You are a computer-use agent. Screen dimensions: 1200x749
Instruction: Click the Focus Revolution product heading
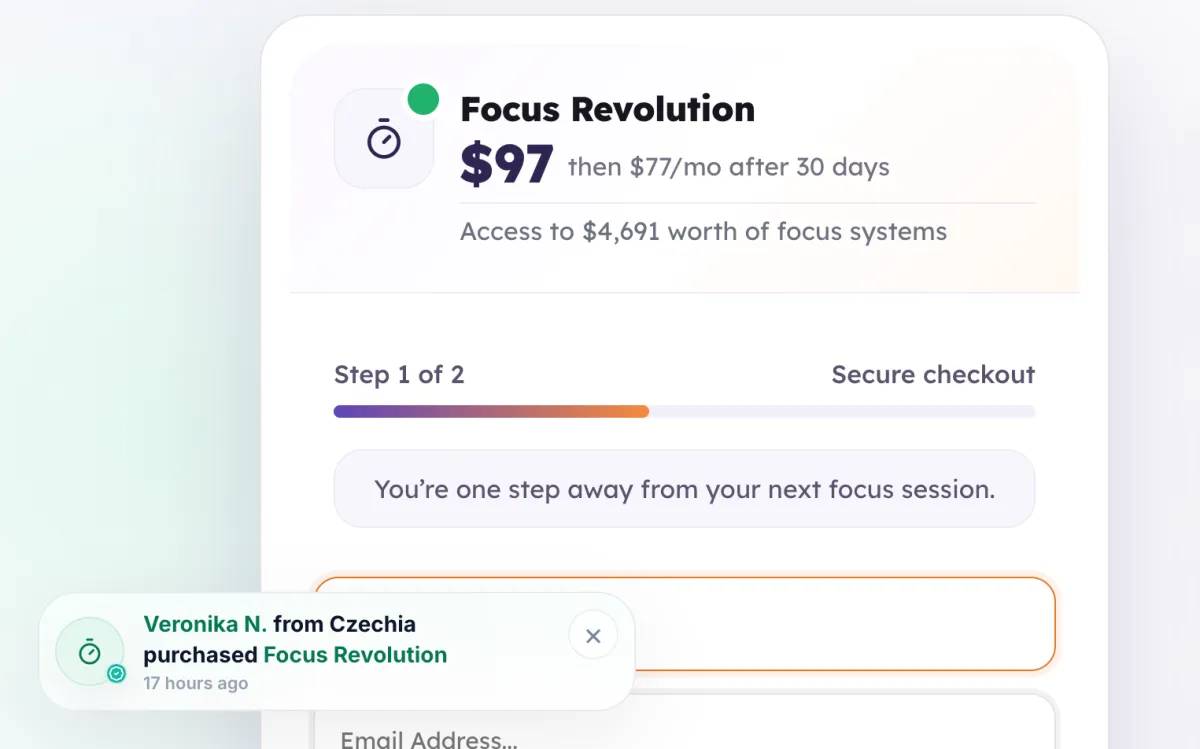coord(608,109)
